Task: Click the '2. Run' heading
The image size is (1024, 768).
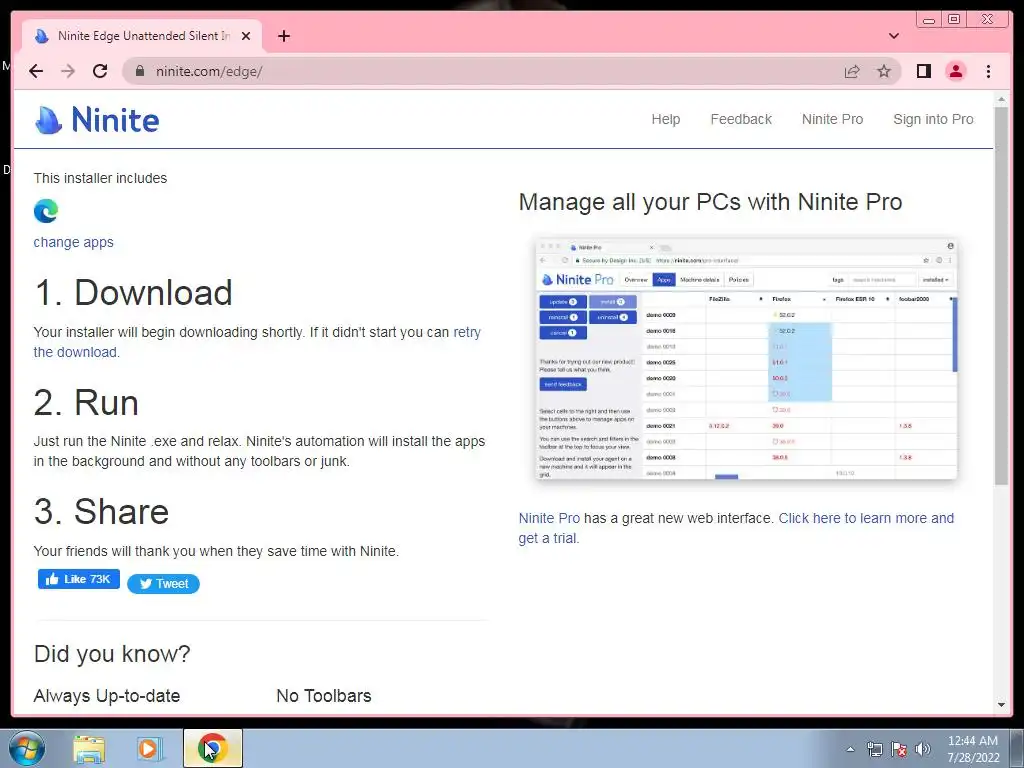Action: pos(86,402)
